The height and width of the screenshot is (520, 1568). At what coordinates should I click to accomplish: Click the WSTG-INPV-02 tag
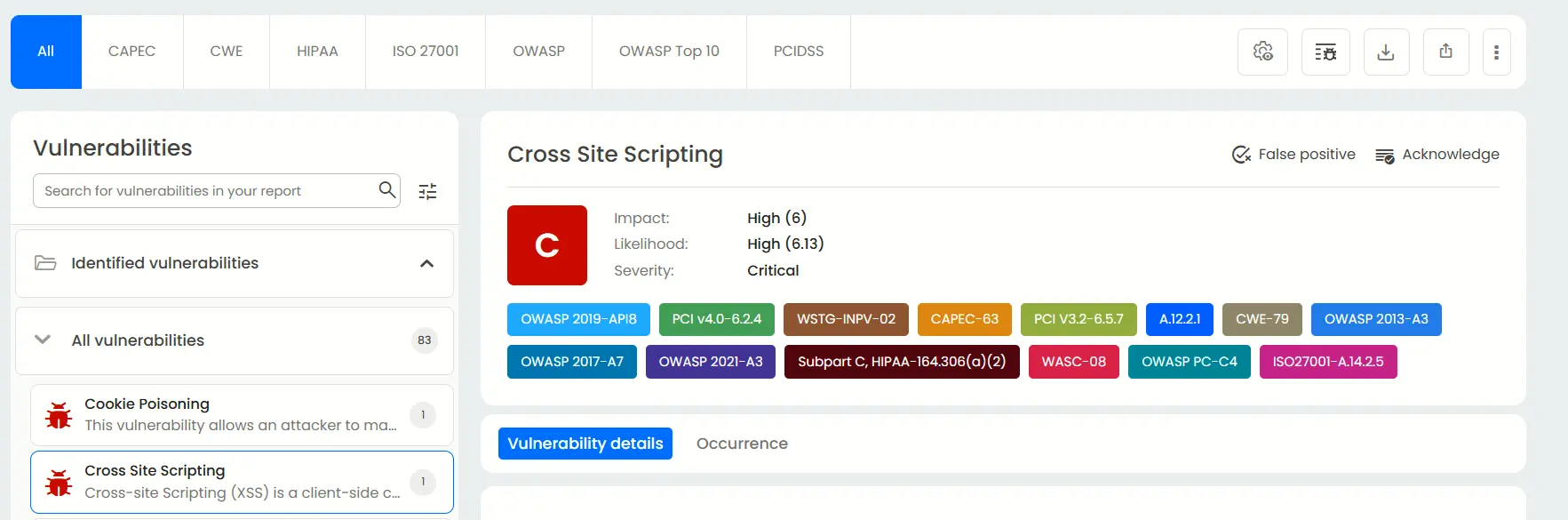(x=846, y=319)
